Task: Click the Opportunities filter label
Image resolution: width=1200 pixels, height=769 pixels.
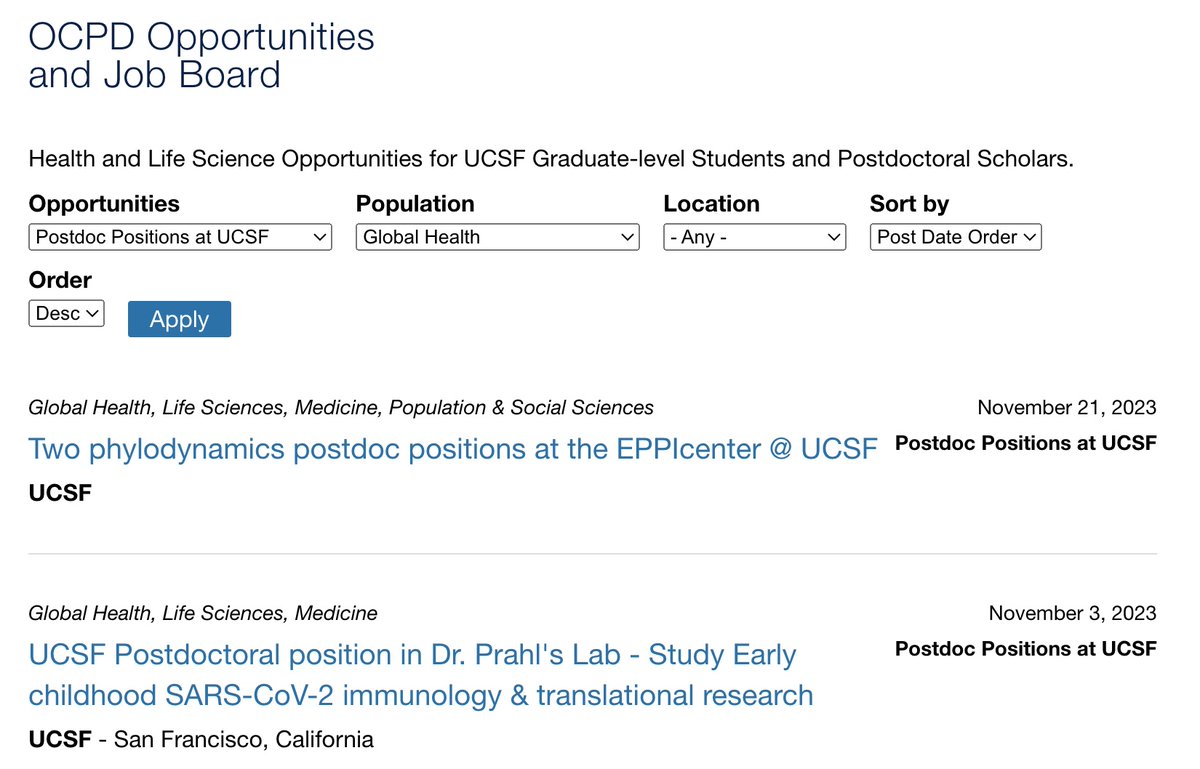Action: pyautogui.click(x=104, y=204)
